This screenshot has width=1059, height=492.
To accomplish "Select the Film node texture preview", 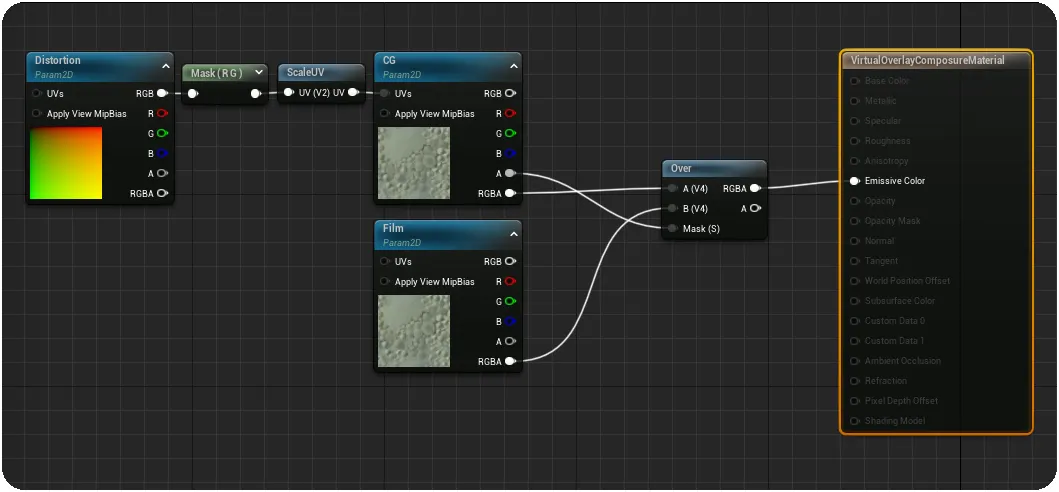I will pyautogui.click(x=414, y=330).
